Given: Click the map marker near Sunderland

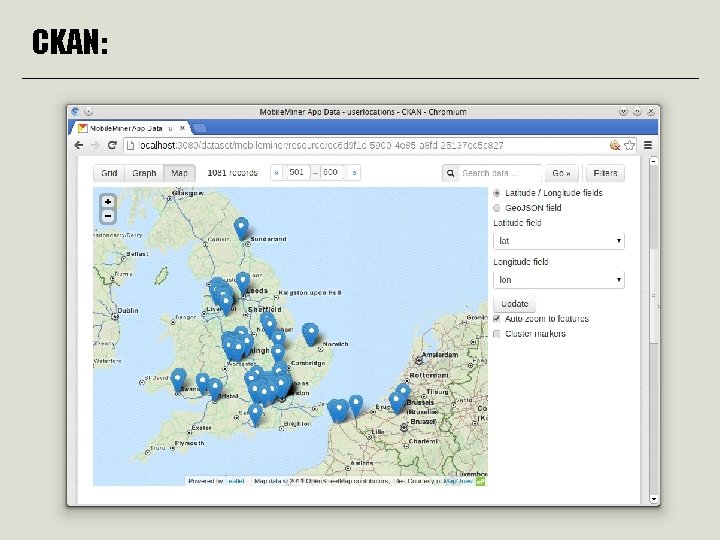Looking at the screenshot, I should [241, 228].
